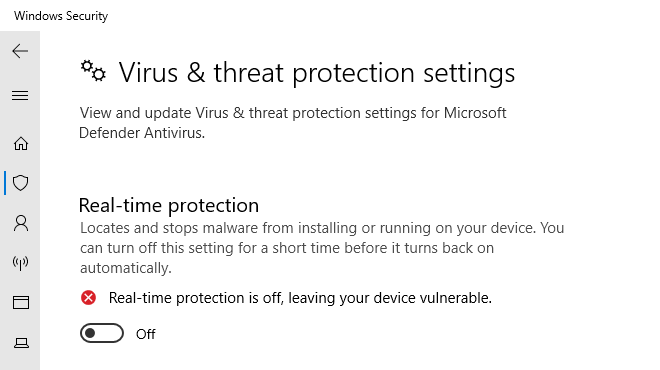Click the Real-time protection section heading

[169, 205]
